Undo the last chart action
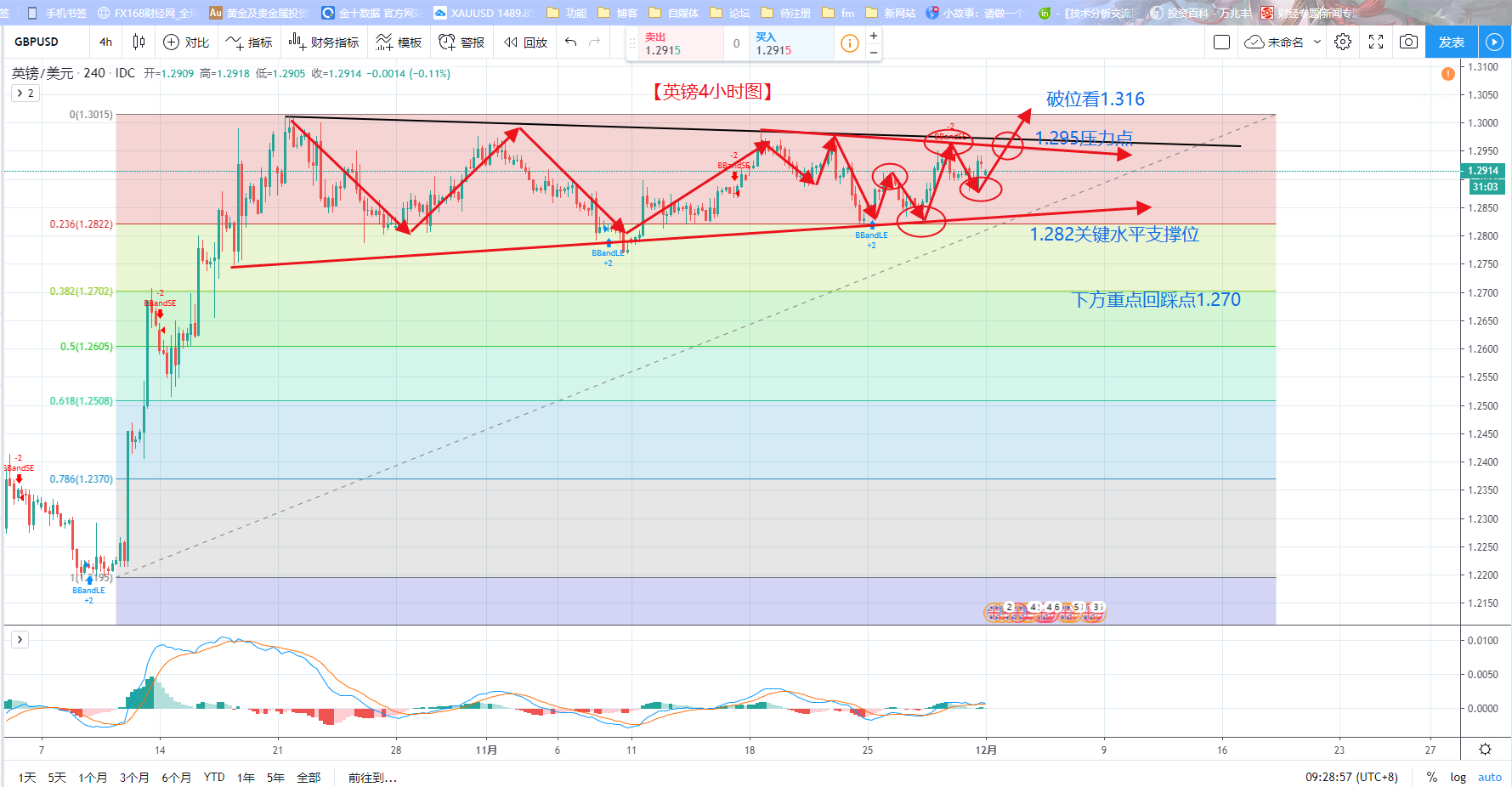This screenshot has height=787, width=1512. coord(570,42)
